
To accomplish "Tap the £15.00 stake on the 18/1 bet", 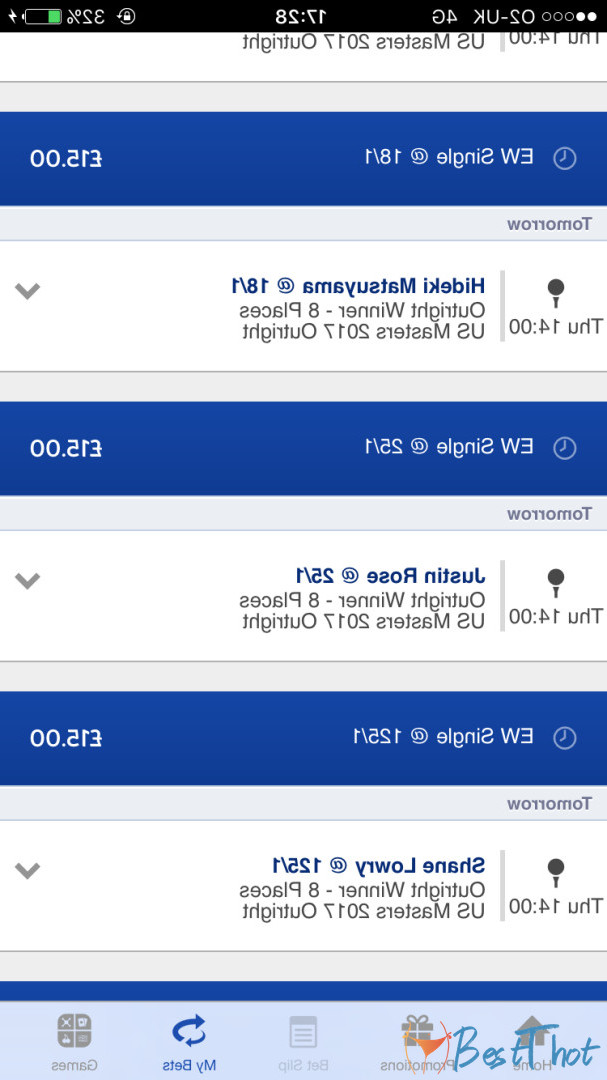I will [x=66, y=158].
